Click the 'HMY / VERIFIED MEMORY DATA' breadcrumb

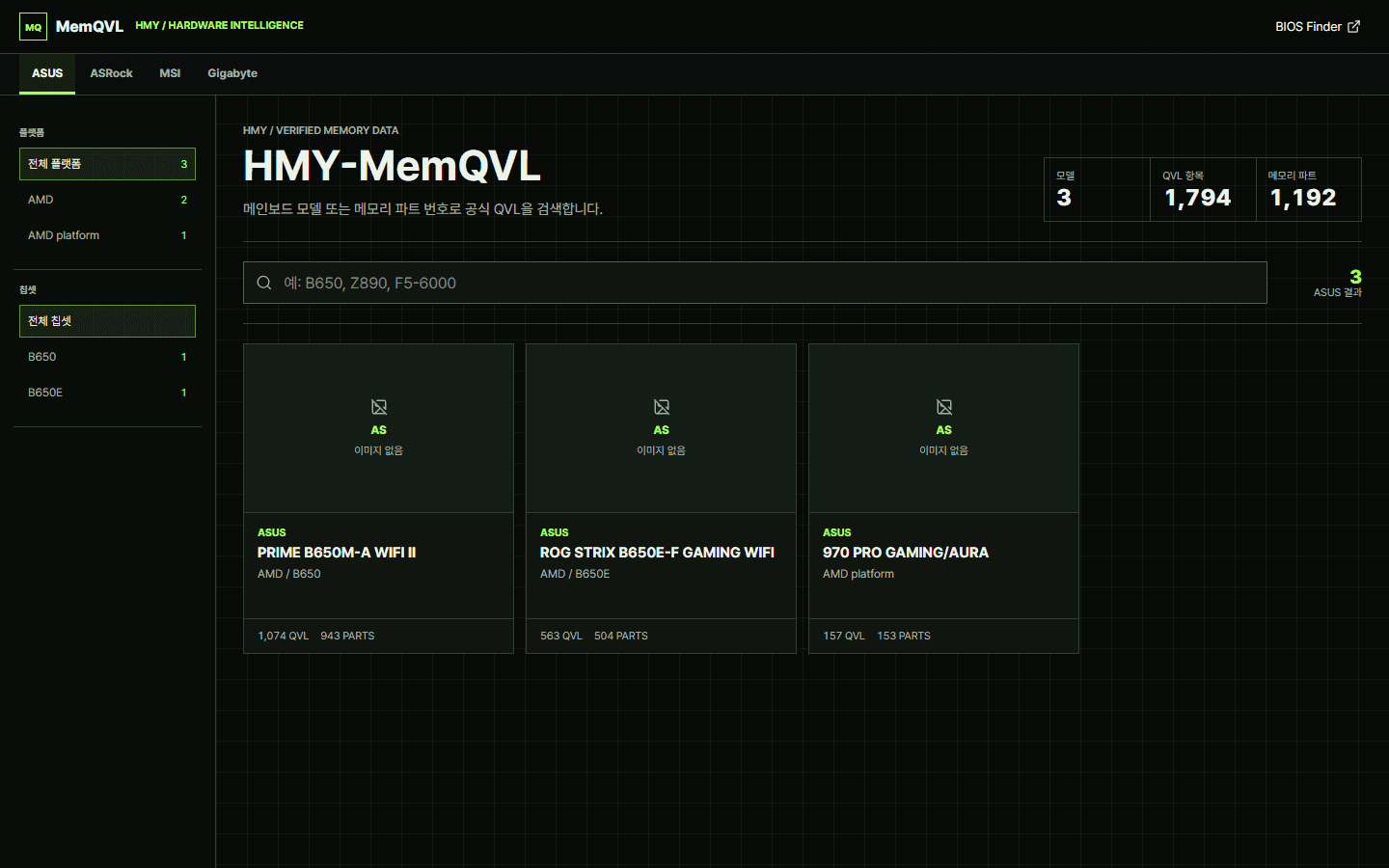tap(320, 130)
